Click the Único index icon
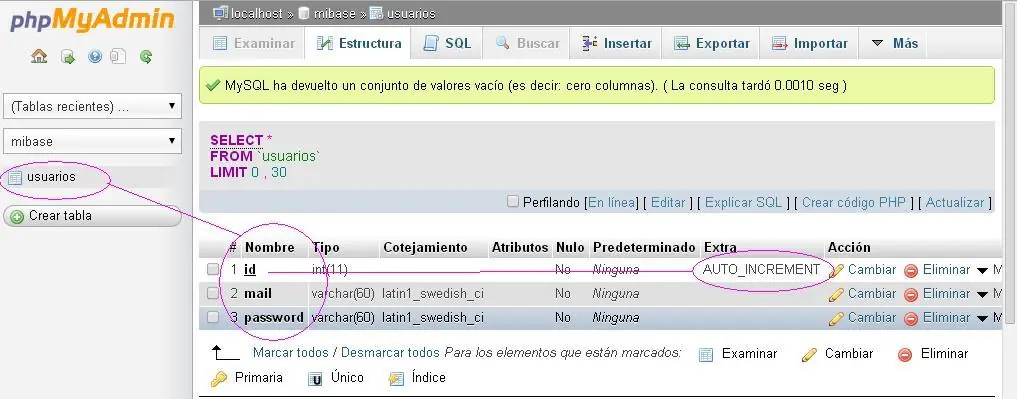 click(x=315, y=379)
